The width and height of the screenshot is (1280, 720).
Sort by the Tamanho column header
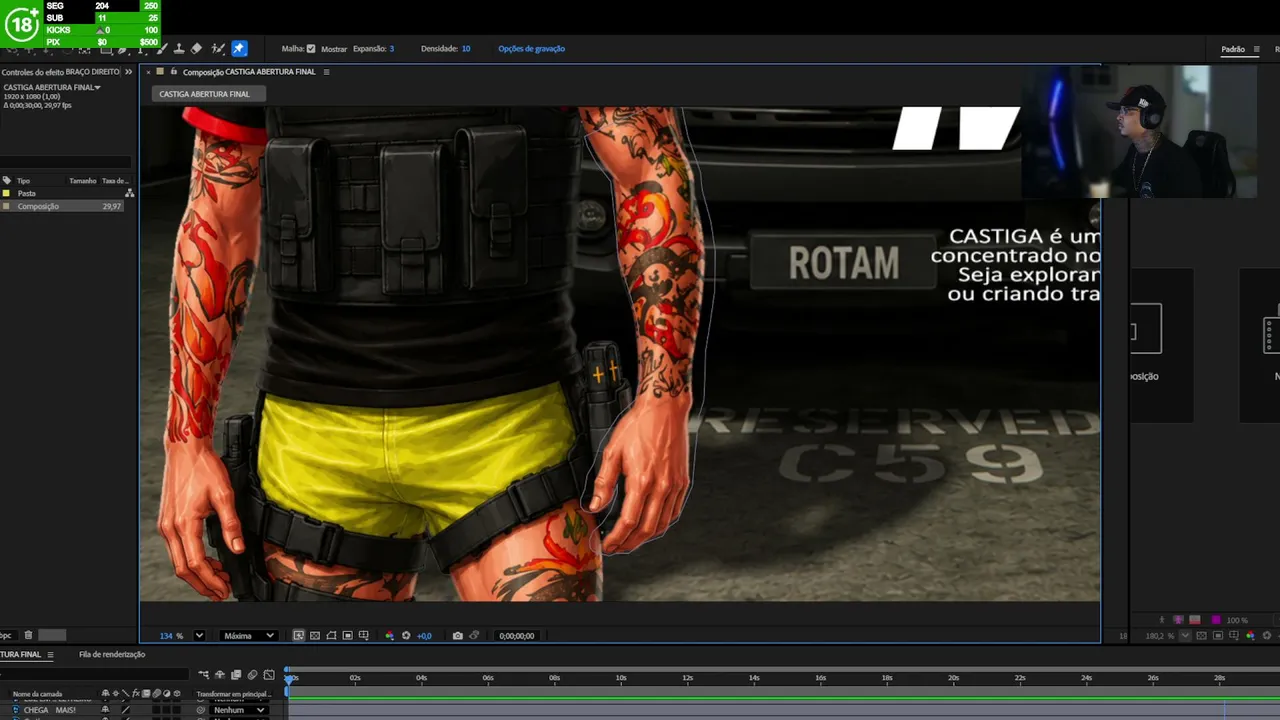point(83,181)
